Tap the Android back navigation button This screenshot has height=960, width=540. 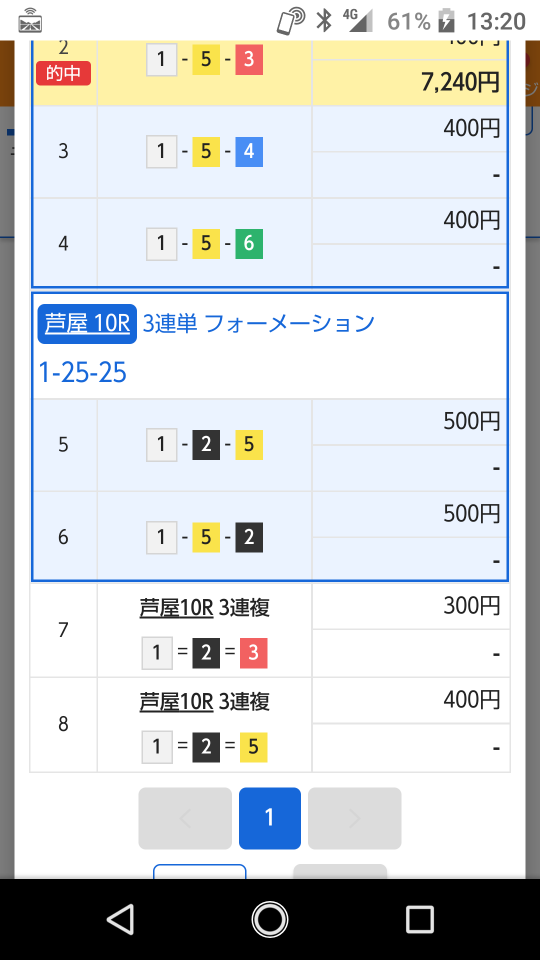click(x=121, y=920)
